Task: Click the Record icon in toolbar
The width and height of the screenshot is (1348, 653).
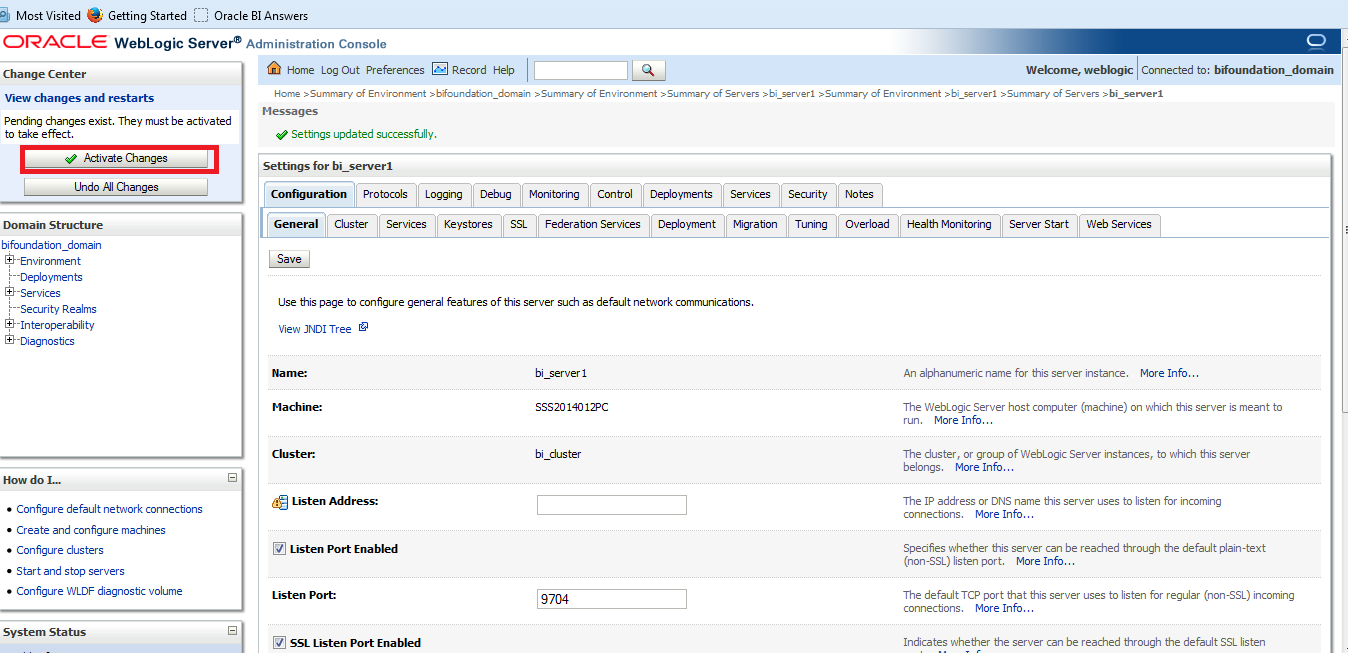Action: 440,69
